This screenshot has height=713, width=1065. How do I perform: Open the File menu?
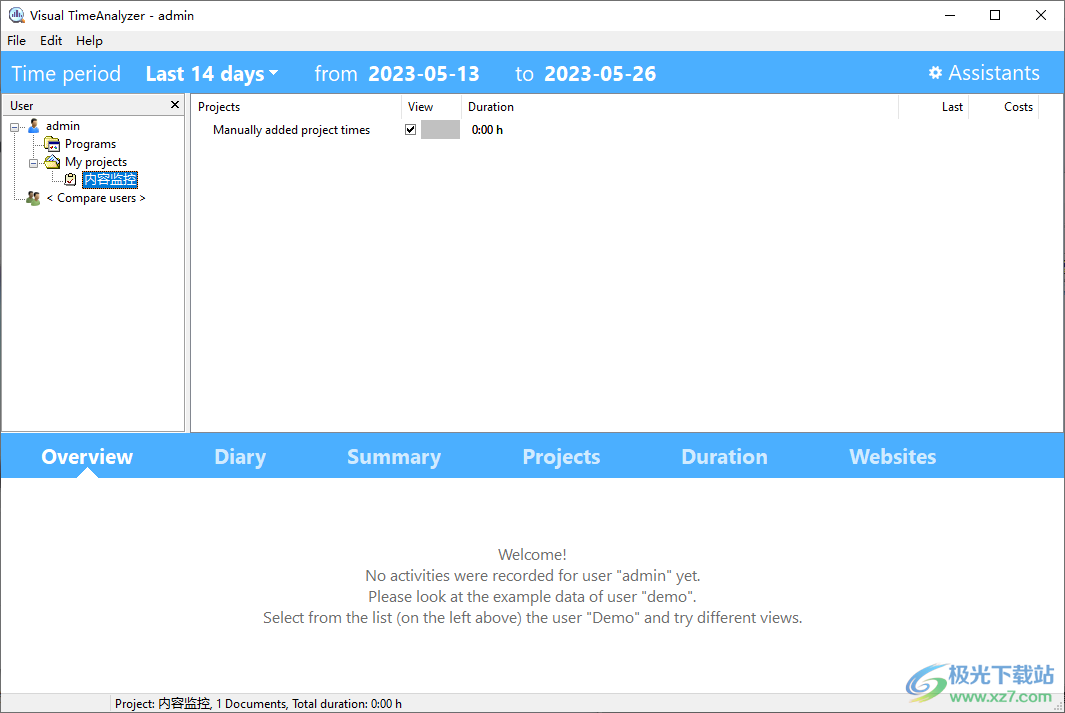16,40
